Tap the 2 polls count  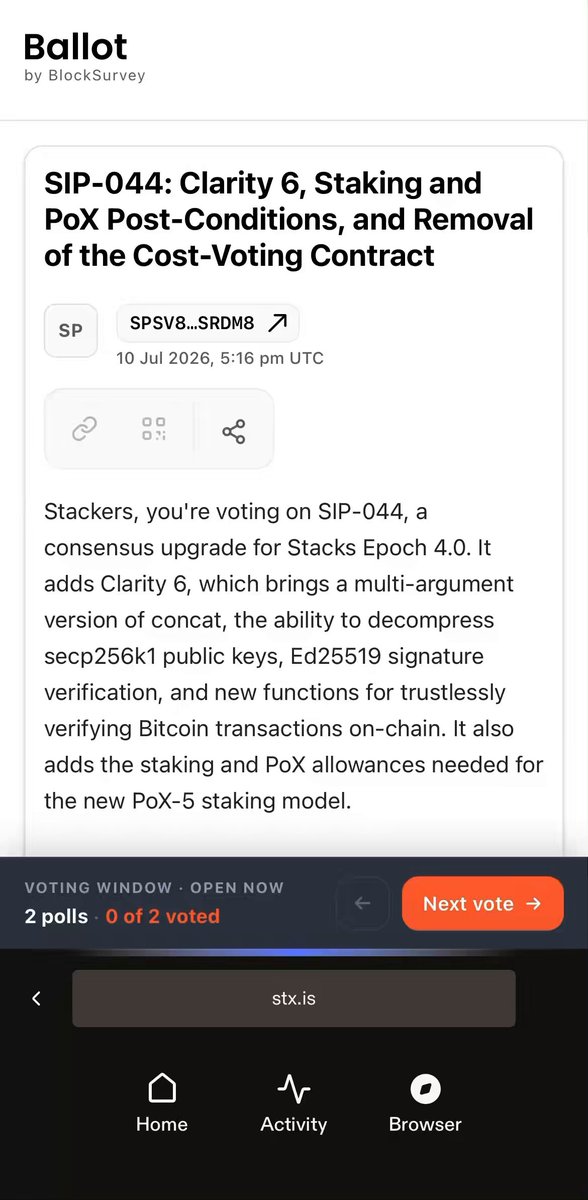pyautogui.click(x=56, y=916)
